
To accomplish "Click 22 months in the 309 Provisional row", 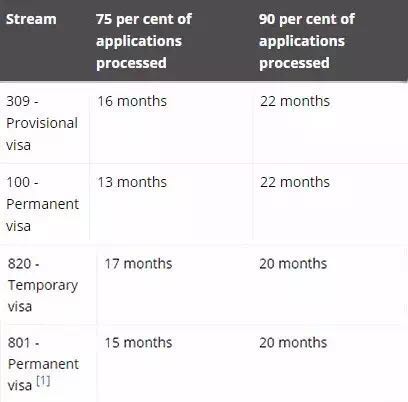I will tap(295, 101).
